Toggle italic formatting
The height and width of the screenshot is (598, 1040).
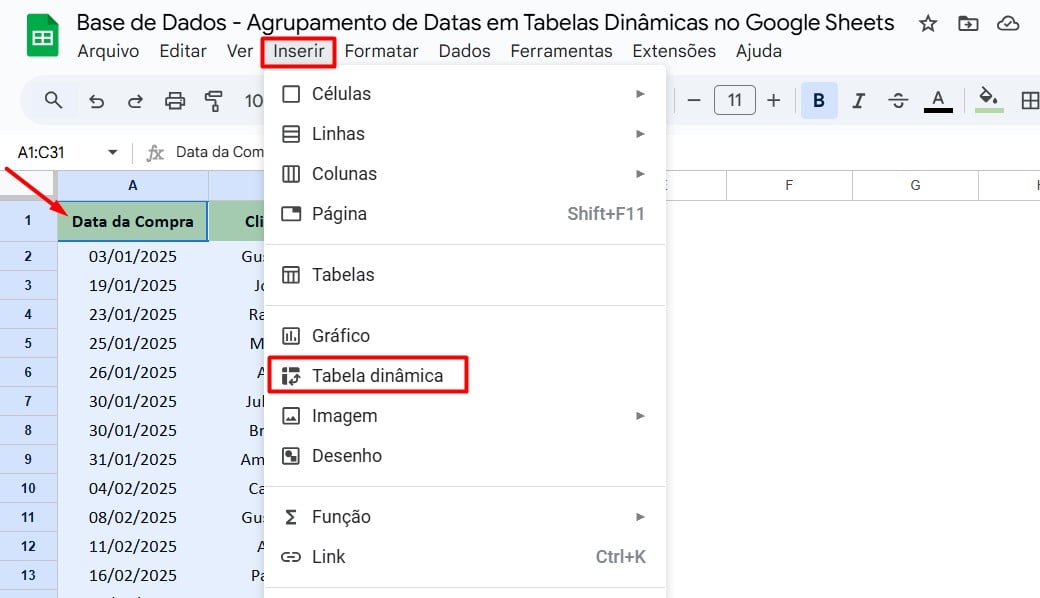[x=858, y=101]
